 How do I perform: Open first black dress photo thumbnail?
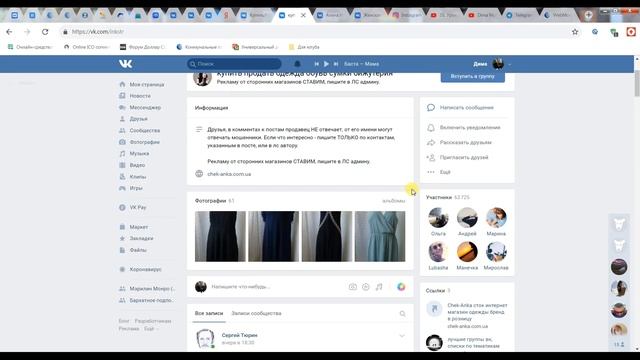[x=220, y=236]
